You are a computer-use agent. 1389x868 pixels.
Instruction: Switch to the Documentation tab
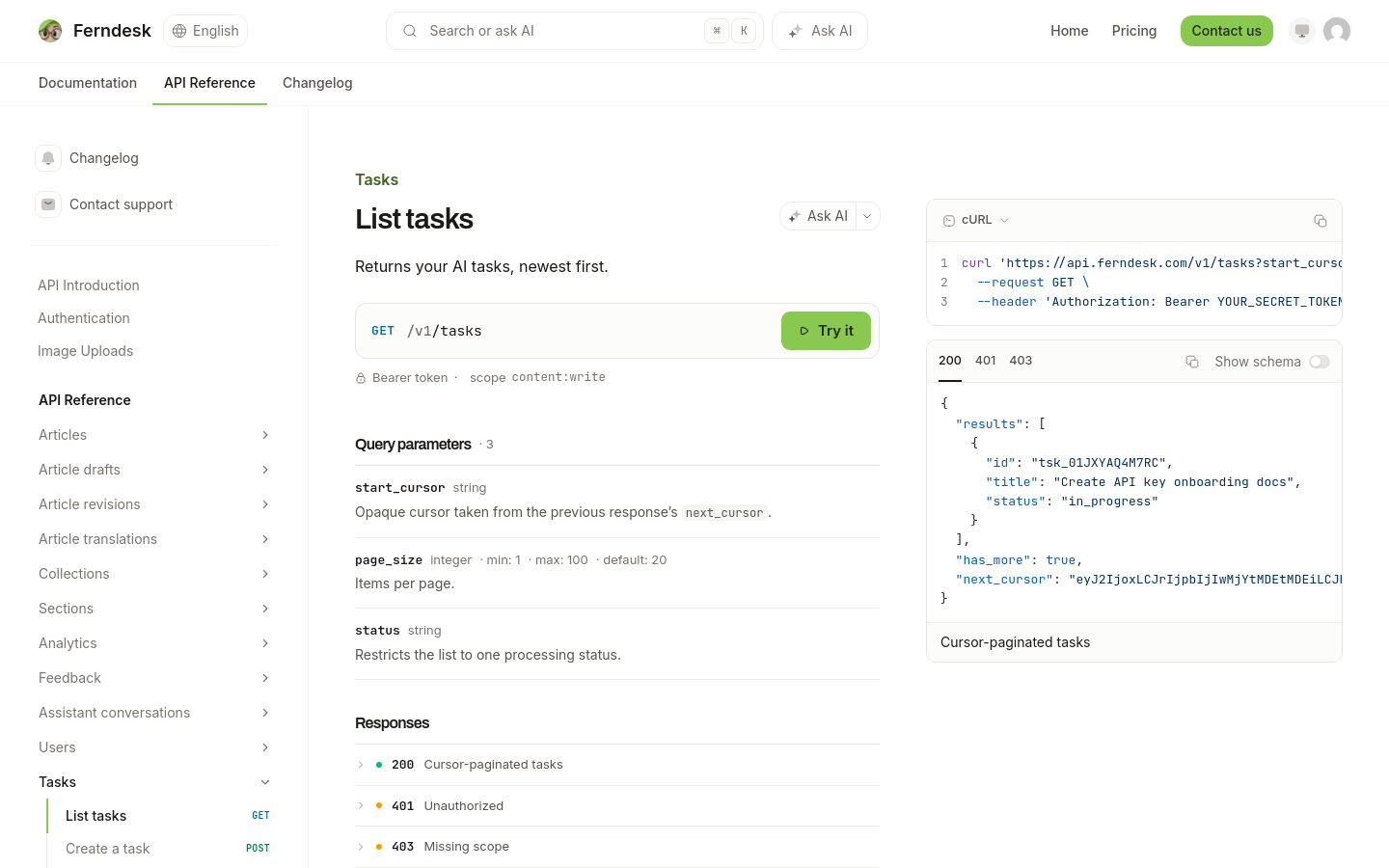(88, 83)
